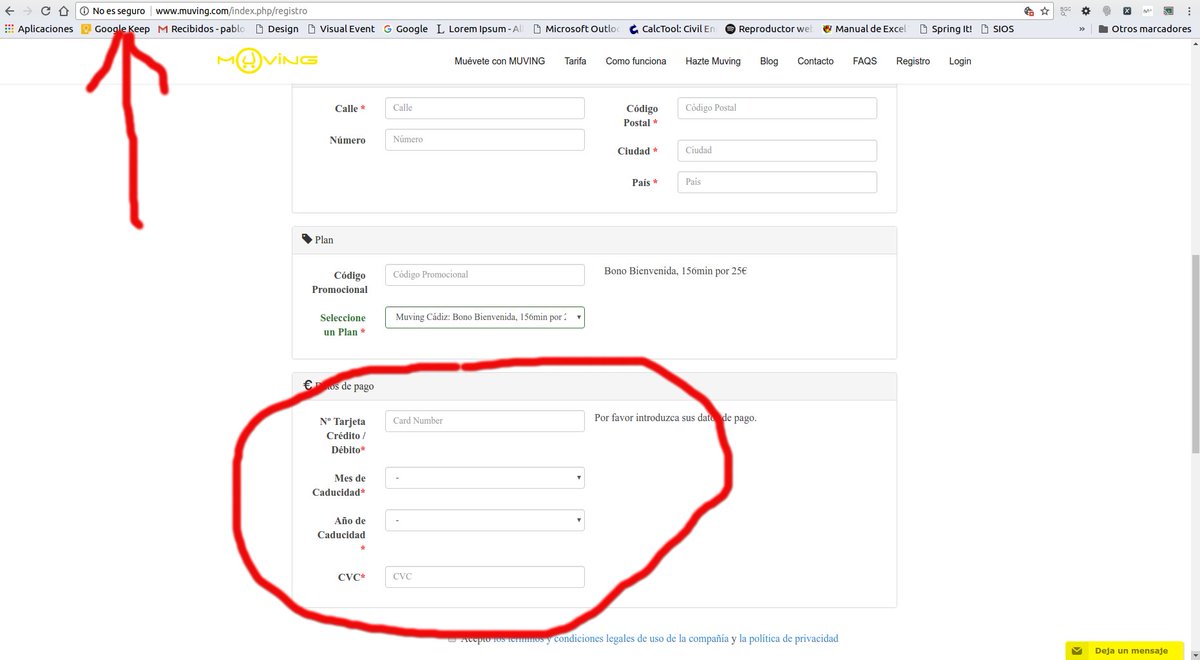The width and height of the screenshot is (1200, 660).
Task: Click 'Bono Bienvenida, 156min por 25€' text
Action: (675, 271)
